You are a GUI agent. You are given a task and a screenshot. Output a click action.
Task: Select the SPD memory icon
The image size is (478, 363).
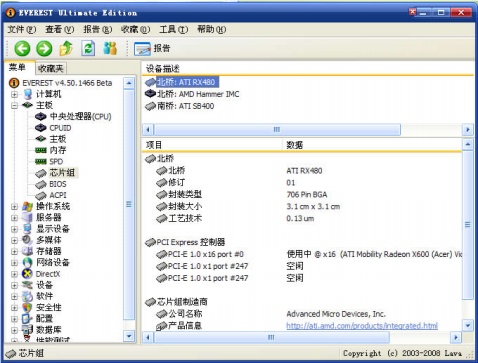(41, 162)
